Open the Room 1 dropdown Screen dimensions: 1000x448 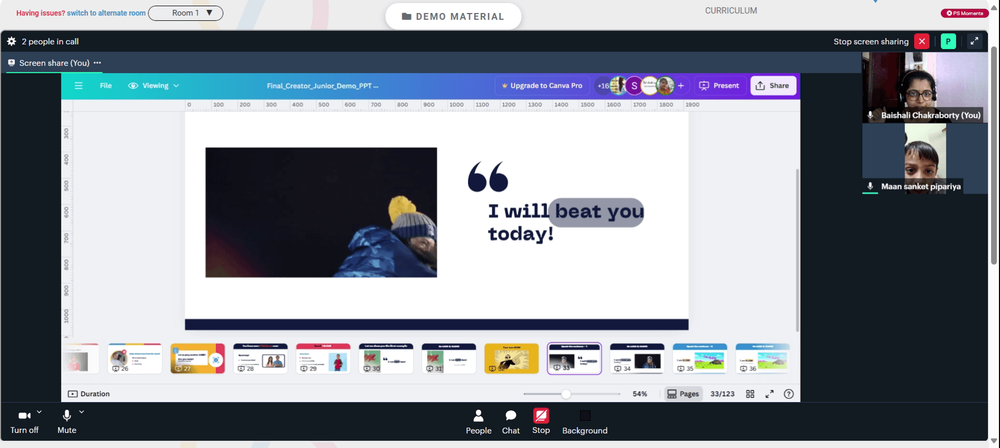186,13
